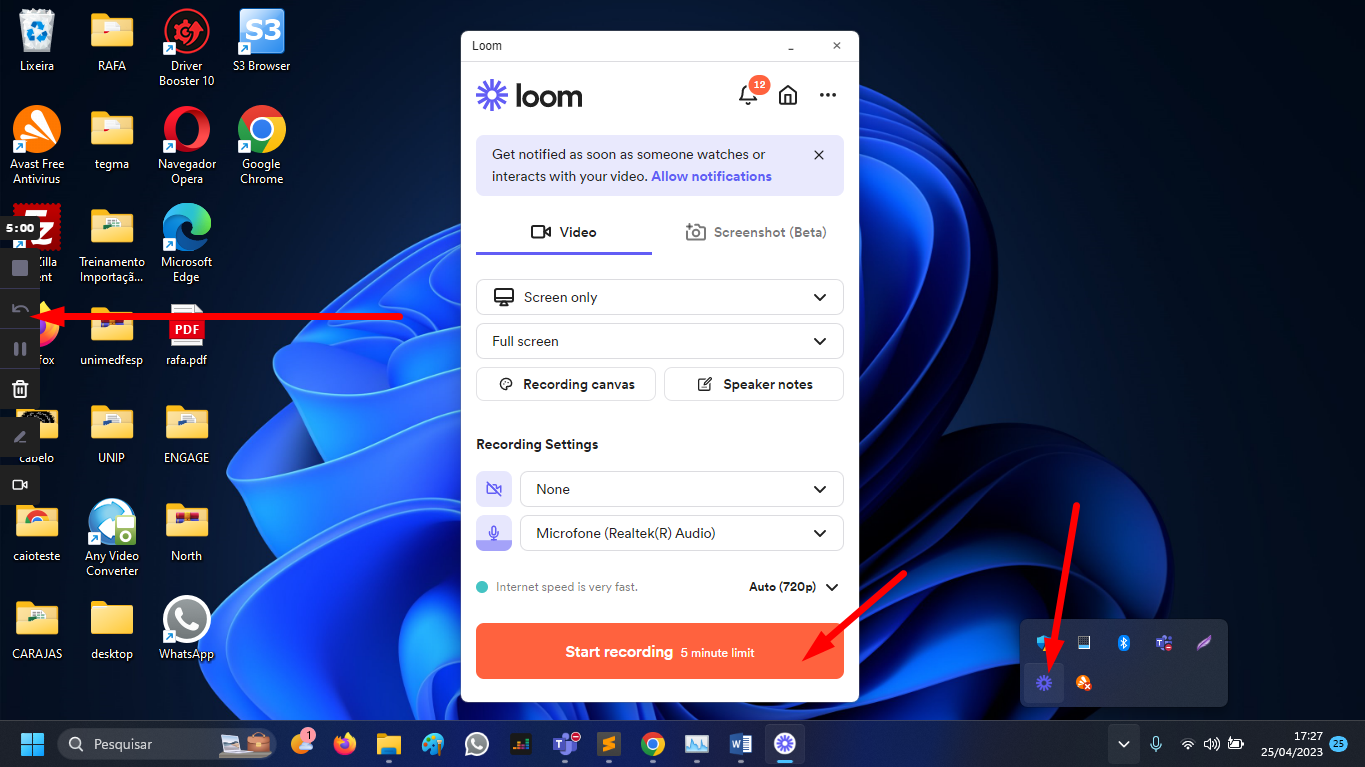Switch to the Screenshot (Beta) tab
This screenshot has height=767, width=1365.
756,232
